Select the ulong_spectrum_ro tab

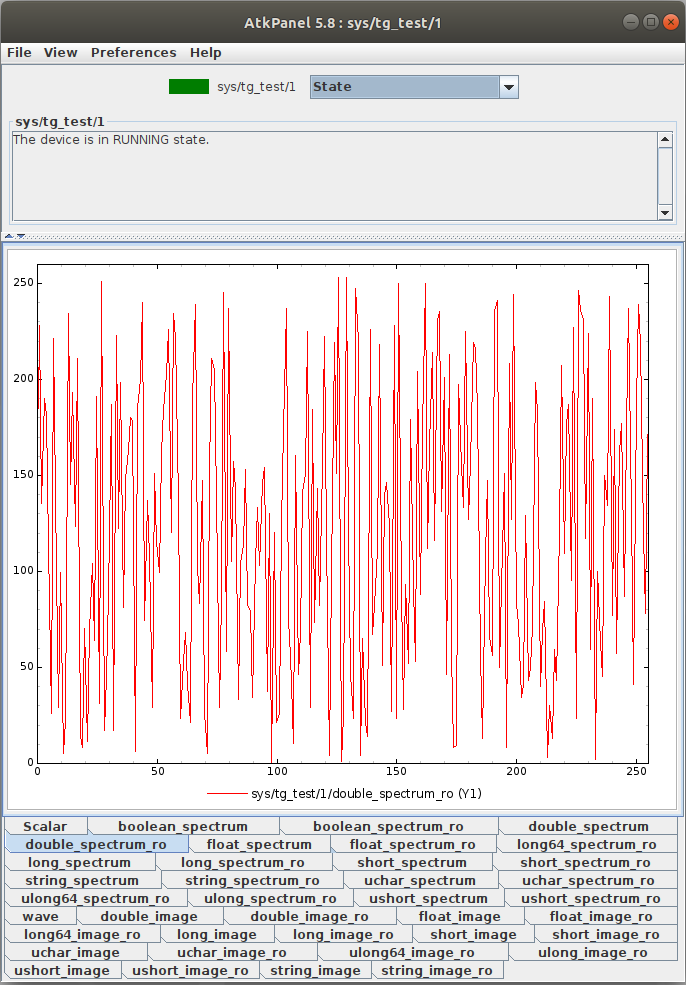[270, 899]
